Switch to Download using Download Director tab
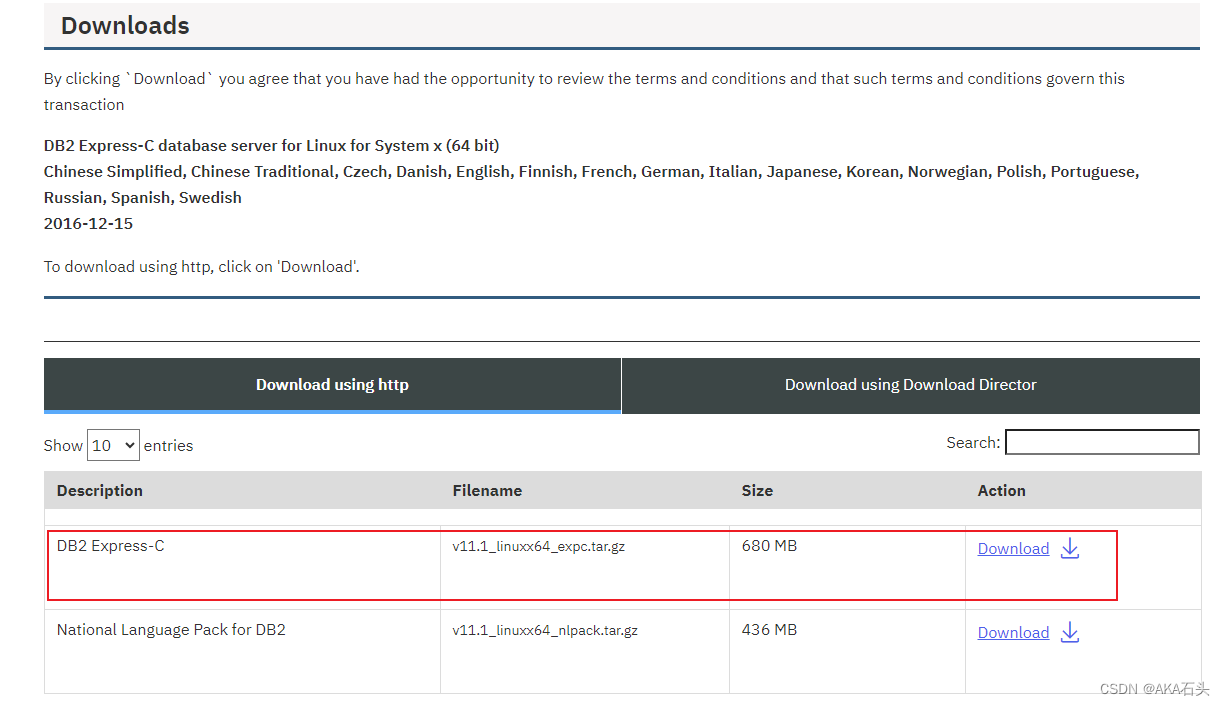 911,385
